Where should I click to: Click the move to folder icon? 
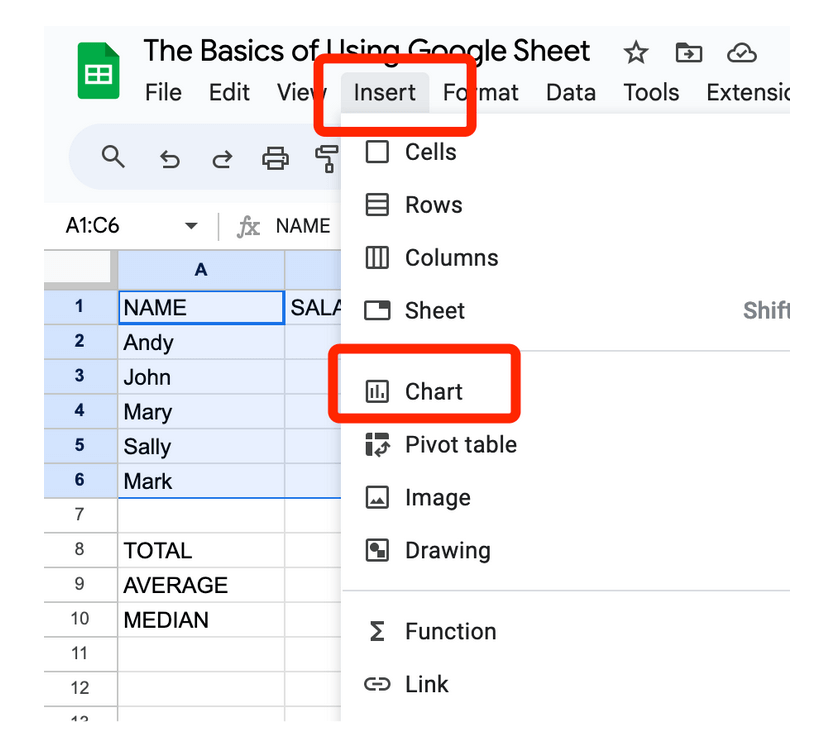point(688,53)
